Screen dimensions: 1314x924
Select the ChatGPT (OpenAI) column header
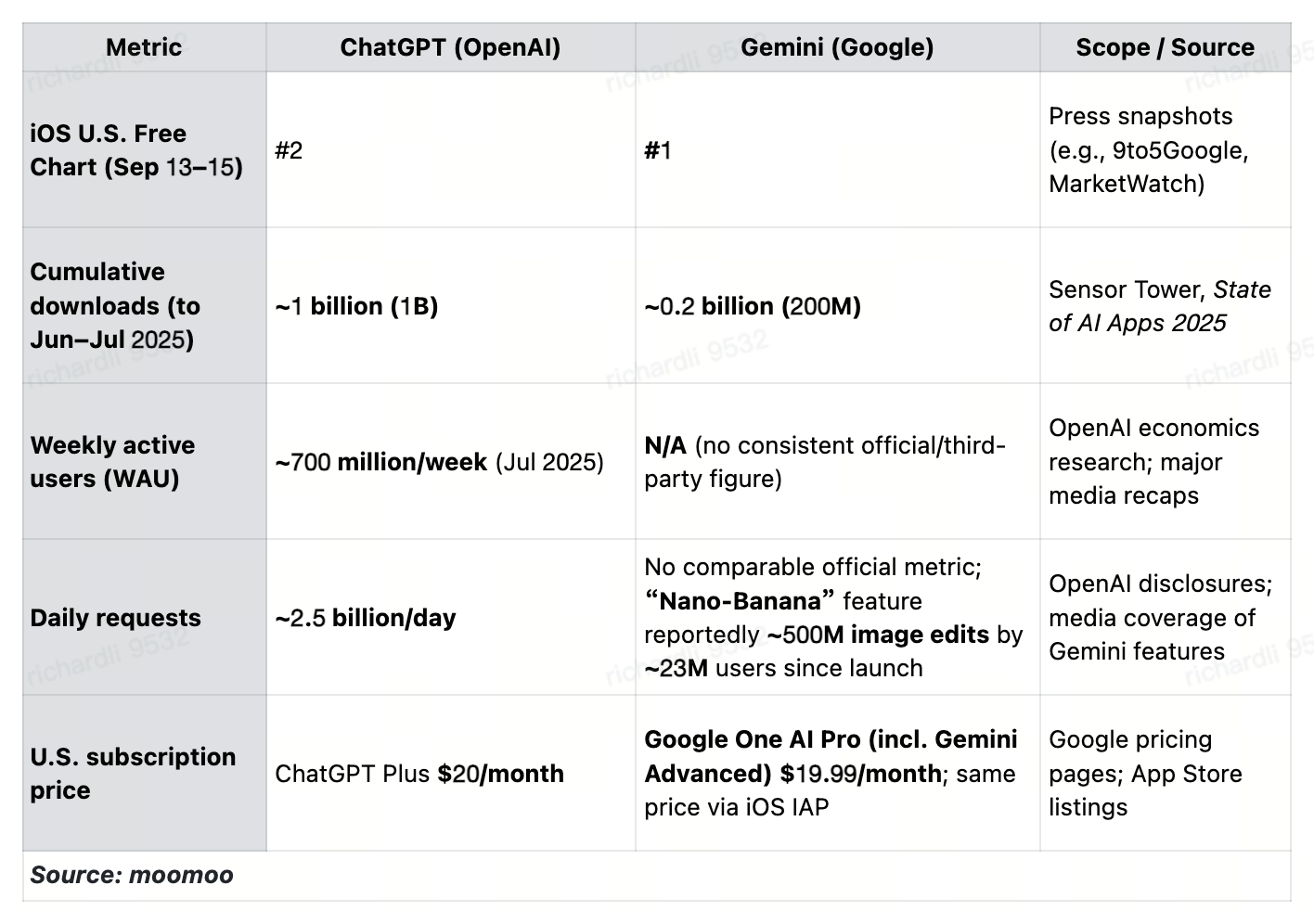450,47
